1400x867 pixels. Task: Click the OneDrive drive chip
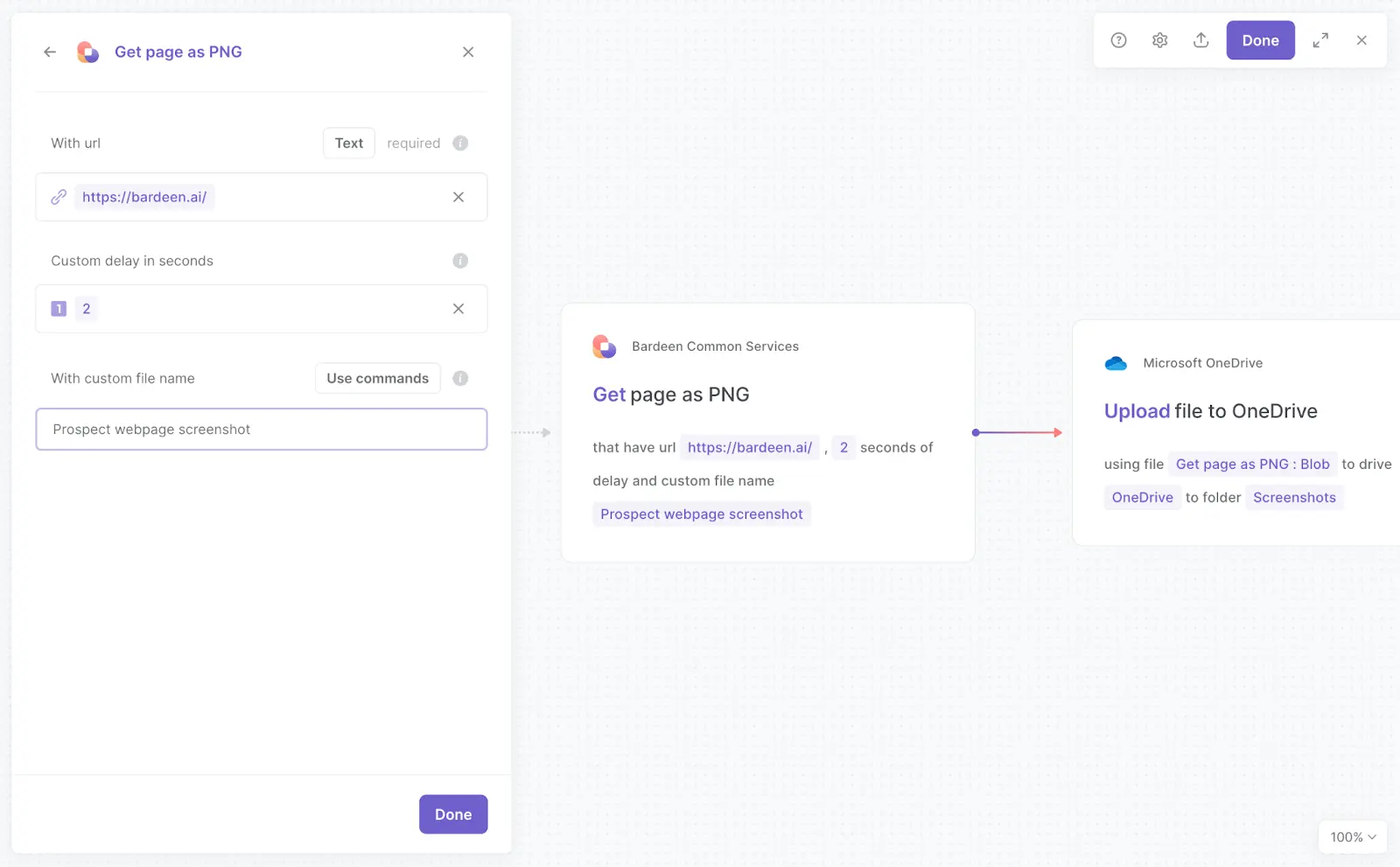click(1143, 498)
